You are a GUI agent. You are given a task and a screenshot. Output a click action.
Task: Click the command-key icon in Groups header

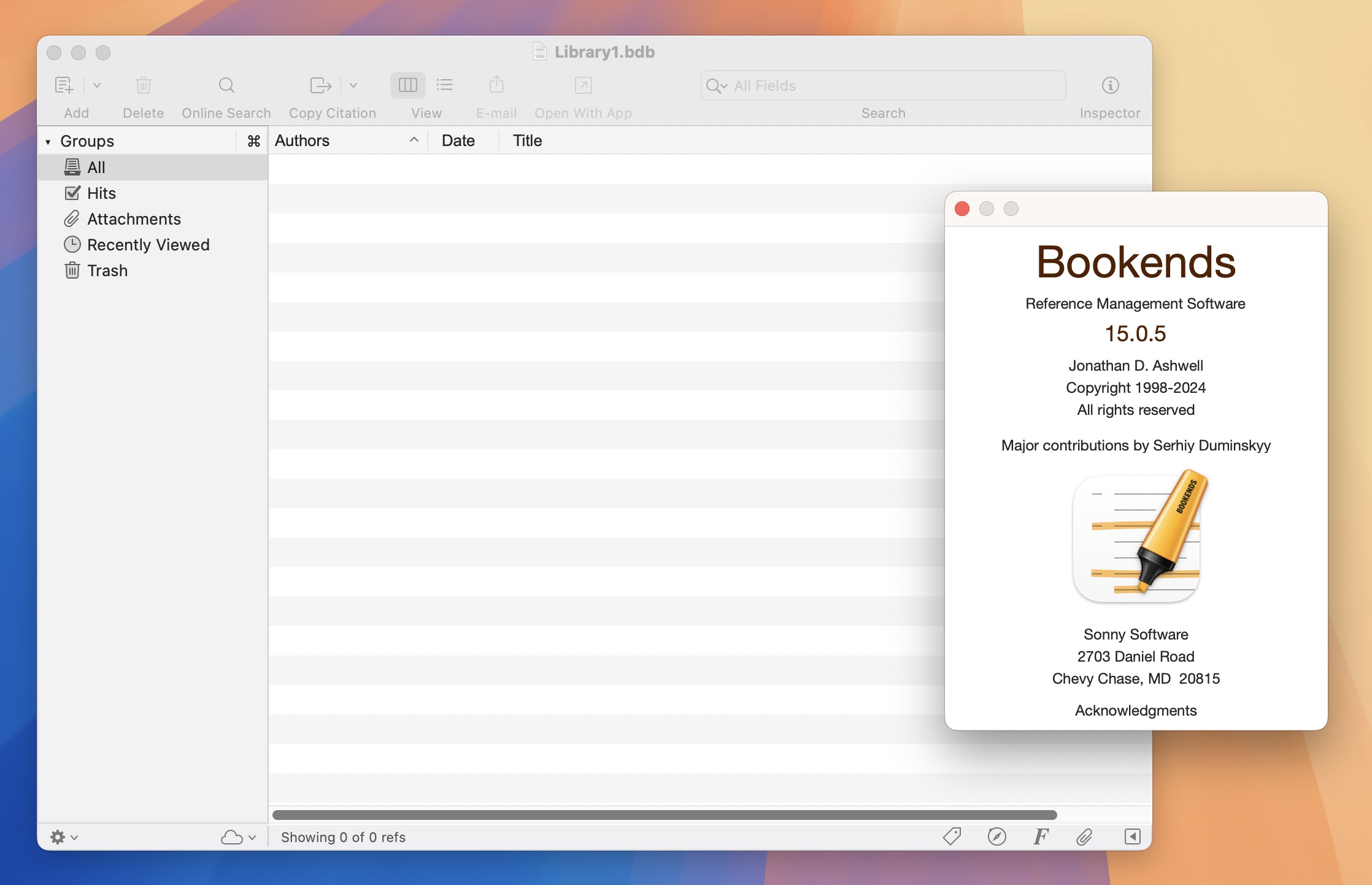253,141
